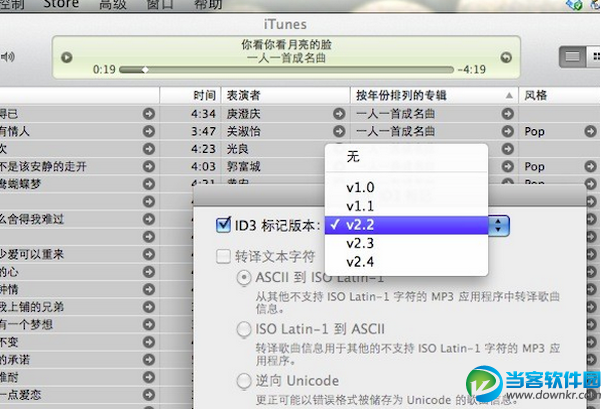Click genre arrow next to Pop in 关淑怡 row
Viewport: 602px width, 409px height.
coord(590,131)
